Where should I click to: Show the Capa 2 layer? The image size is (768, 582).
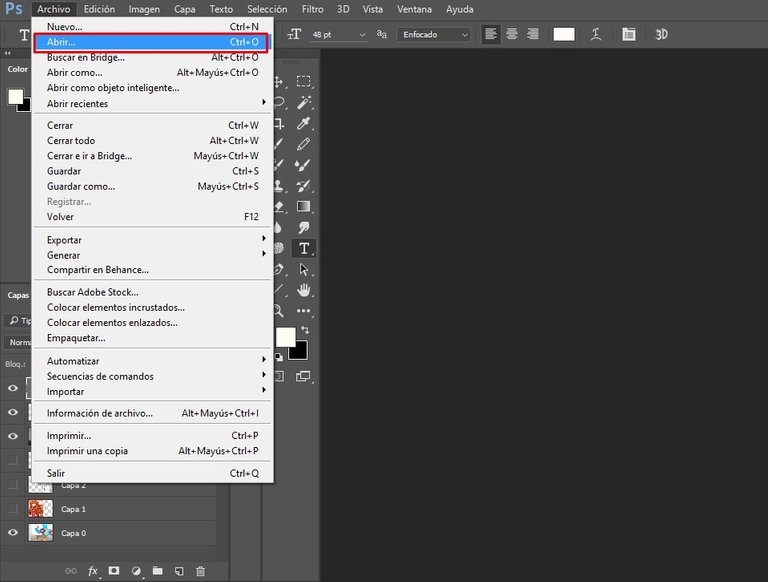tap(13, 484)
